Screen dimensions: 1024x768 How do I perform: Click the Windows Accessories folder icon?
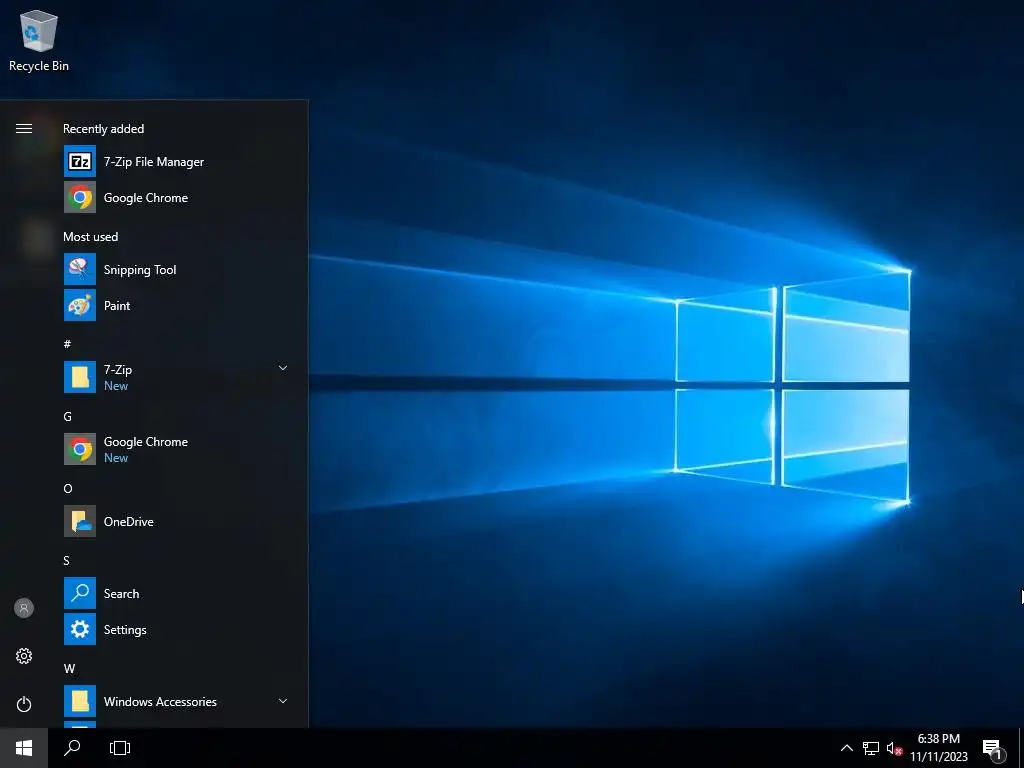[x=80, y=701]
